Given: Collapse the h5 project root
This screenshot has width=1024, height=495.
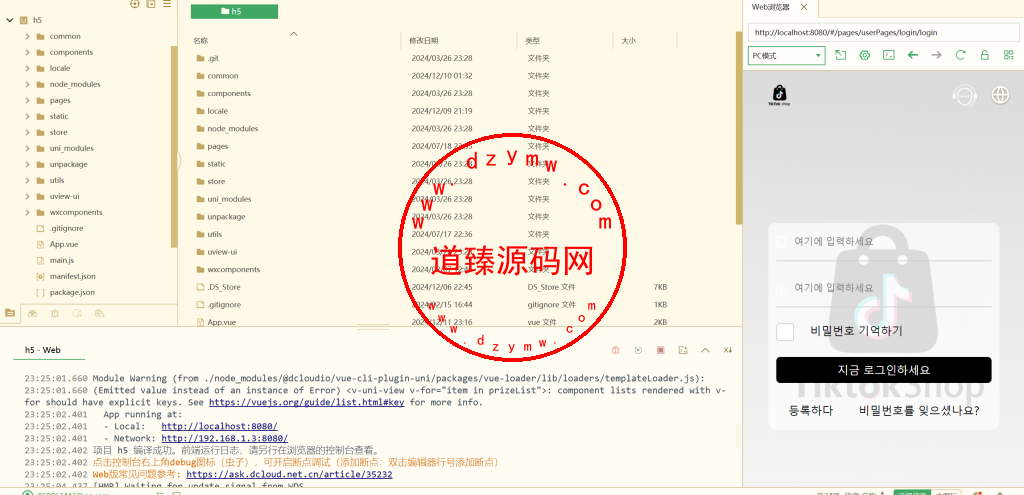Looking at the screenshot, I should [10, 20].
